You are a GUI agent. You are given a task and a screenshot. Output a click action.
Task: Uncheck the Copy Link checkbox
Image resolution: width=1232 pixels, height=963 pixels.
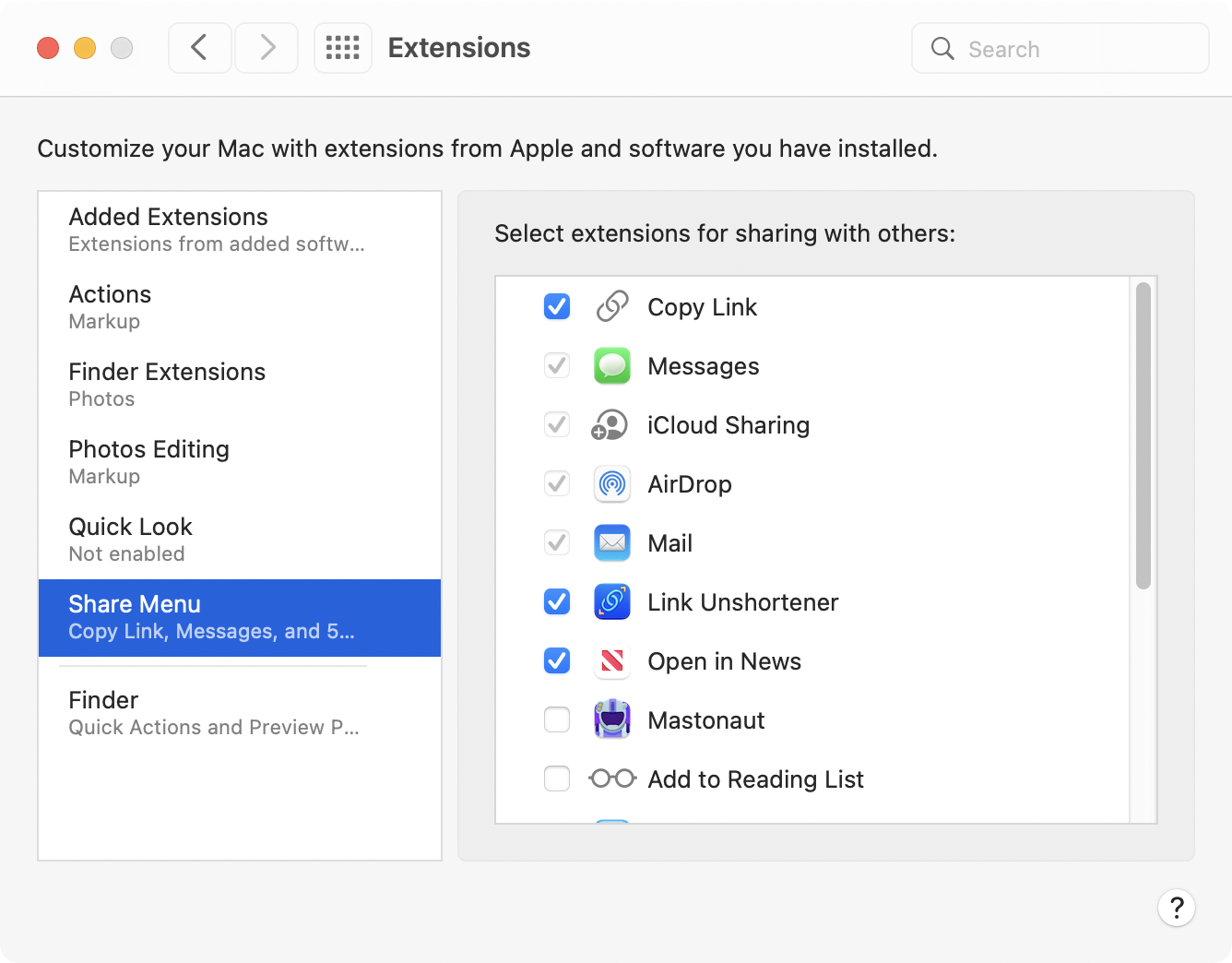(x=557, y=306)
